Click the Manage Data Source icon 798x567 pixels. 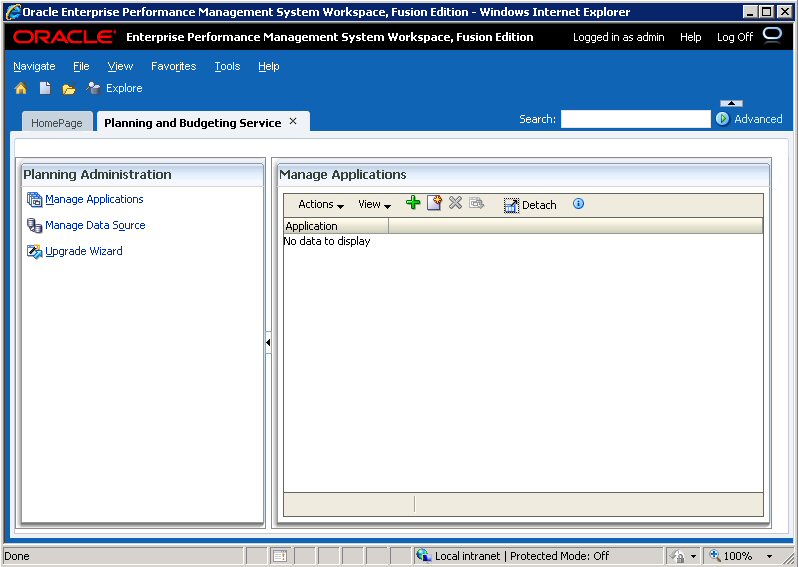(35, 225)
